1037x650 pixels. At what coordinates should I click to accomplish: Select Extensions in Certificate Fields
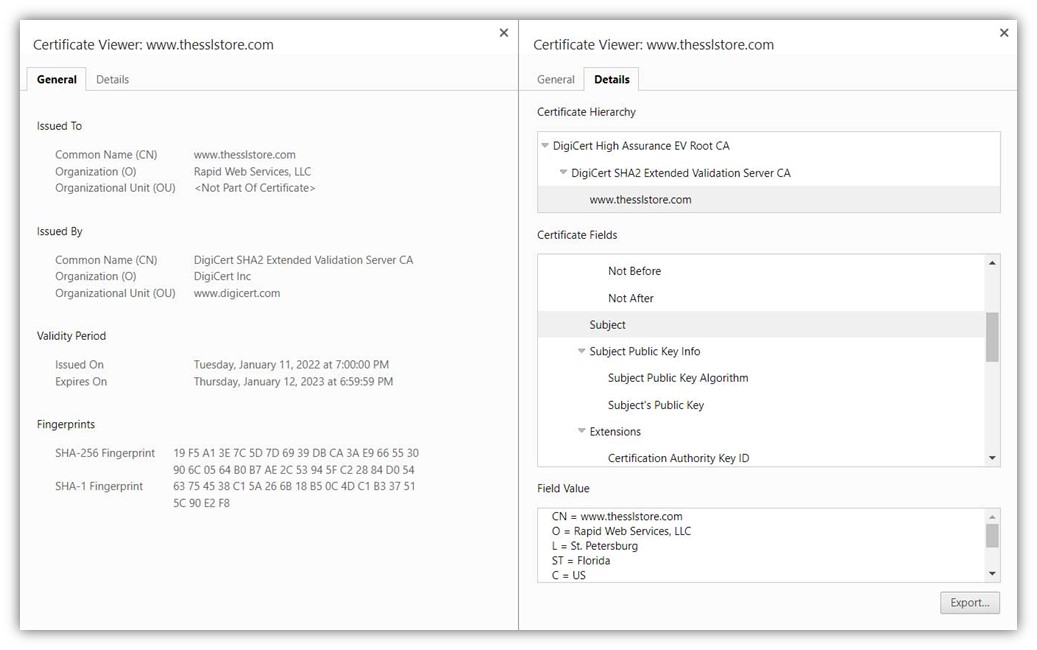click(615, 431)
